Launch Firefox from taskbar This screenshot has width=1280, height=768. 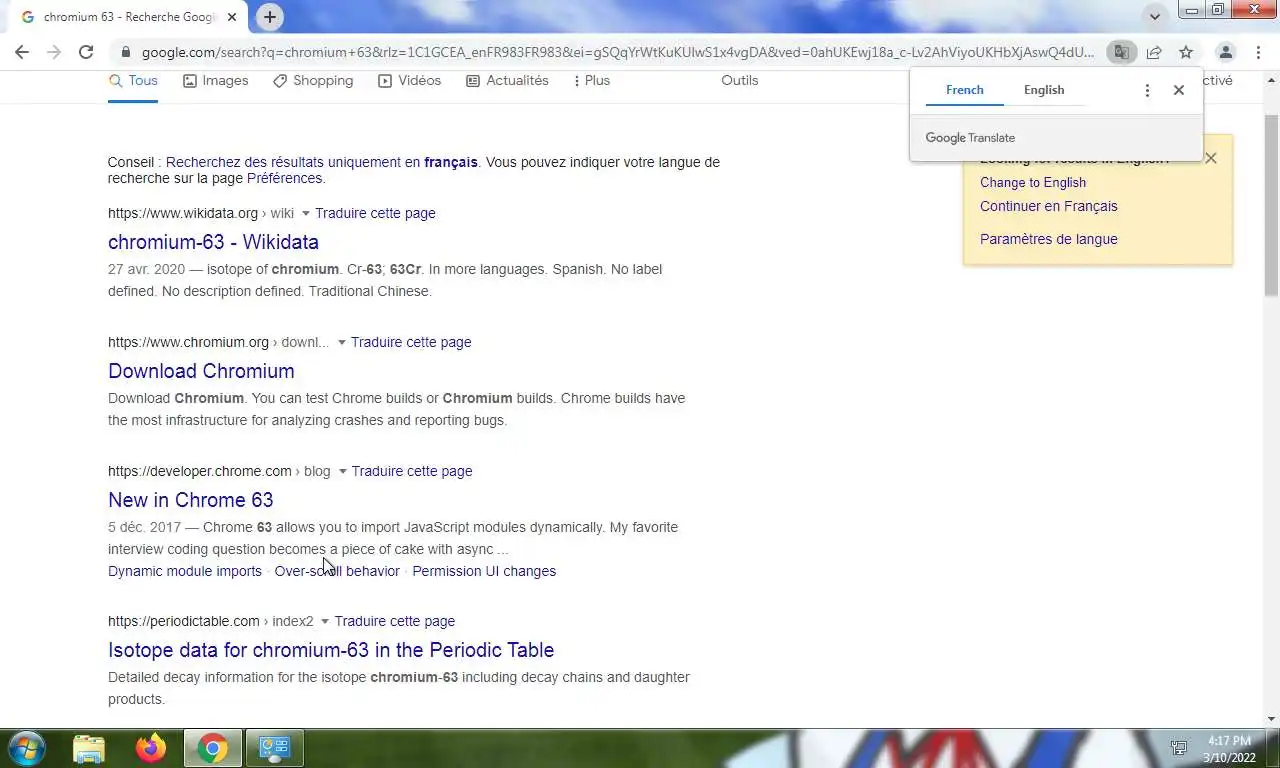point(151,748)
